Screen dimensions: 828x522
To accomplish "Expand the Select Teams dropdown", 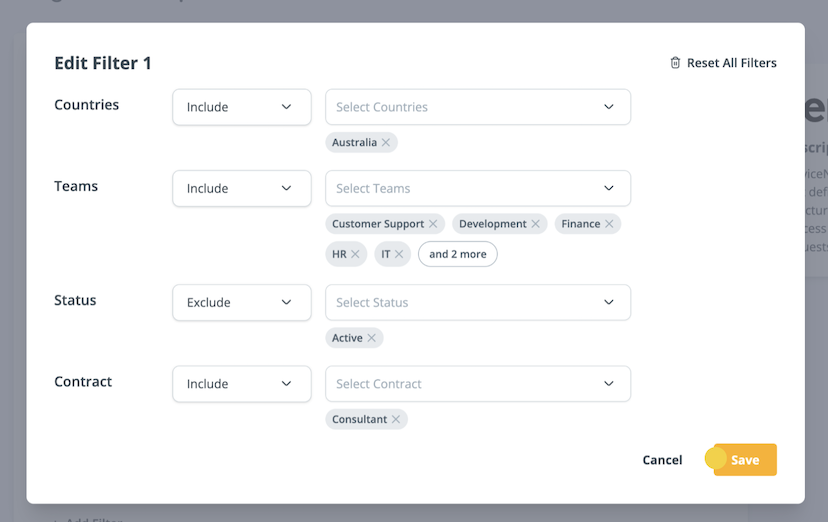I will click(478, 189).
